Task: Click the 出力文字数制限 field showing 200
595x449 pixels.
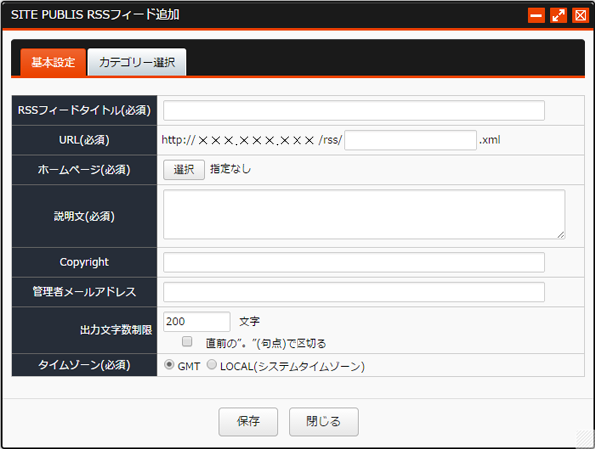Action: tap(197, 321)
